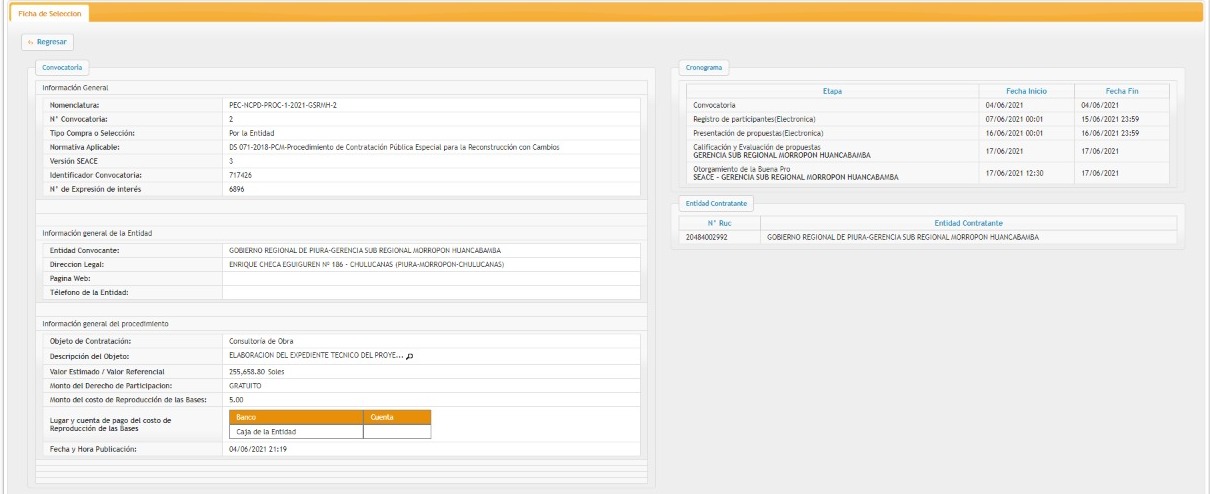This screenshot has width=1210, height=494.
Task: Click the Fecha Inicio column header
Action: (x=1026, y=91)
